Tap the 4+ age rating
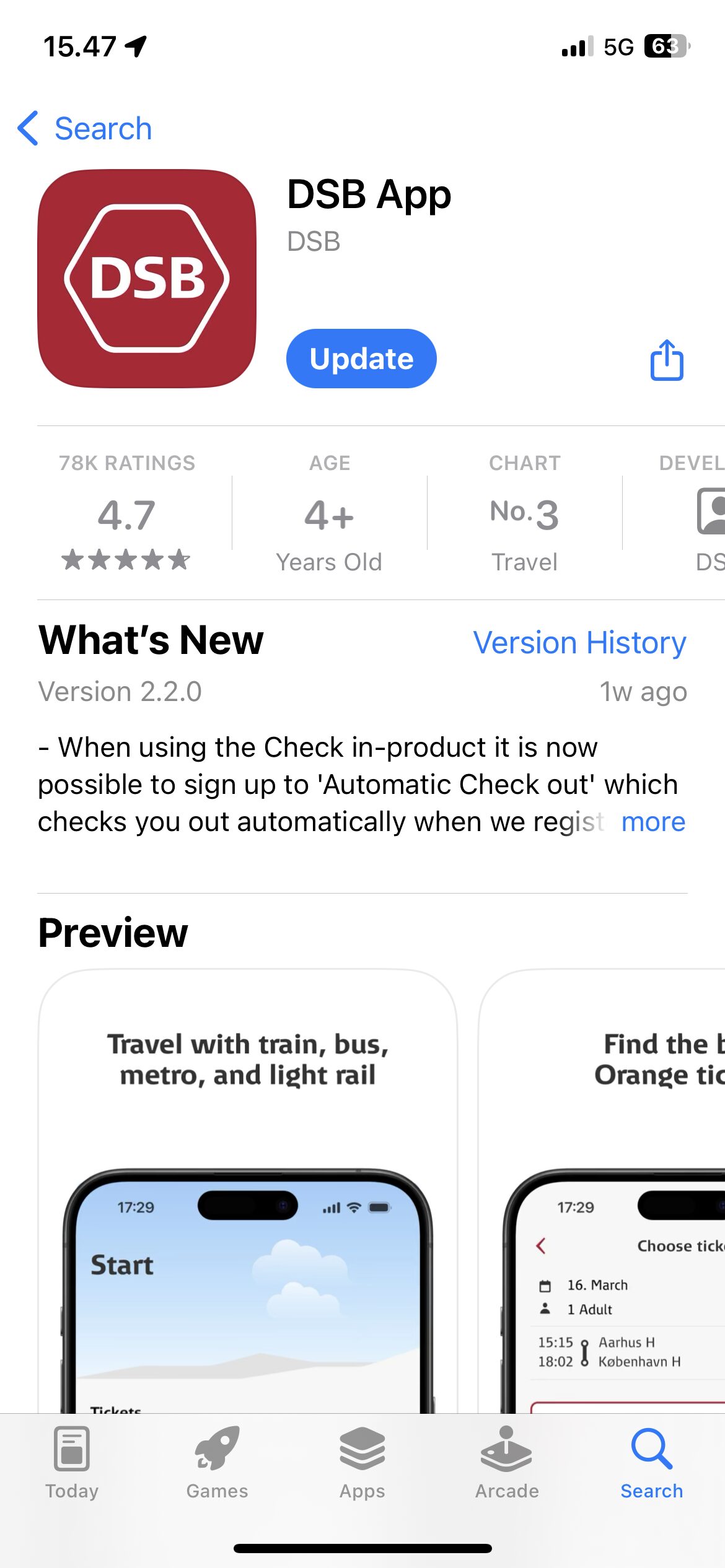The width and height of the screenshot is (725, 1568). coord(329,515)
